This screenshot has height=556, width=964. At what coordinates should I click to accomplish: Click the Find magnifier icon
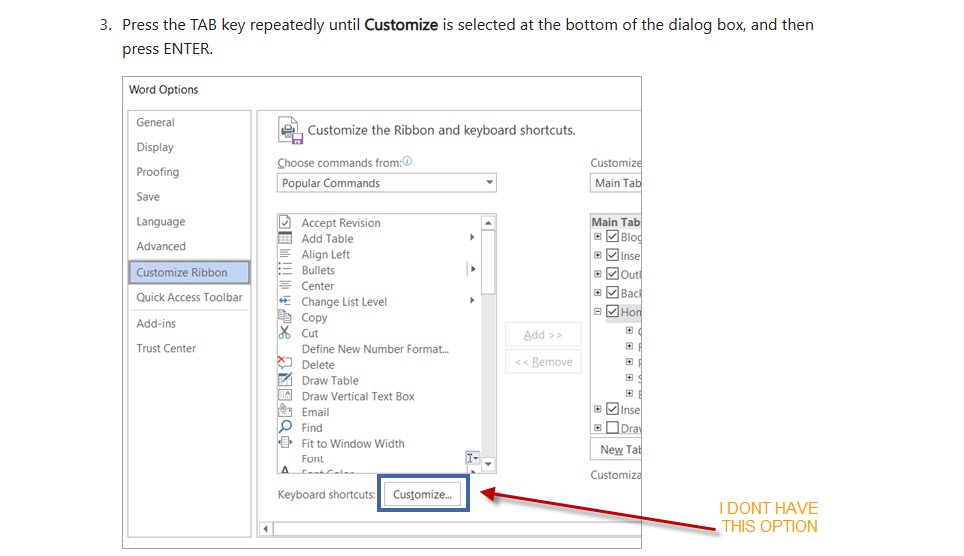coord(285,427)
